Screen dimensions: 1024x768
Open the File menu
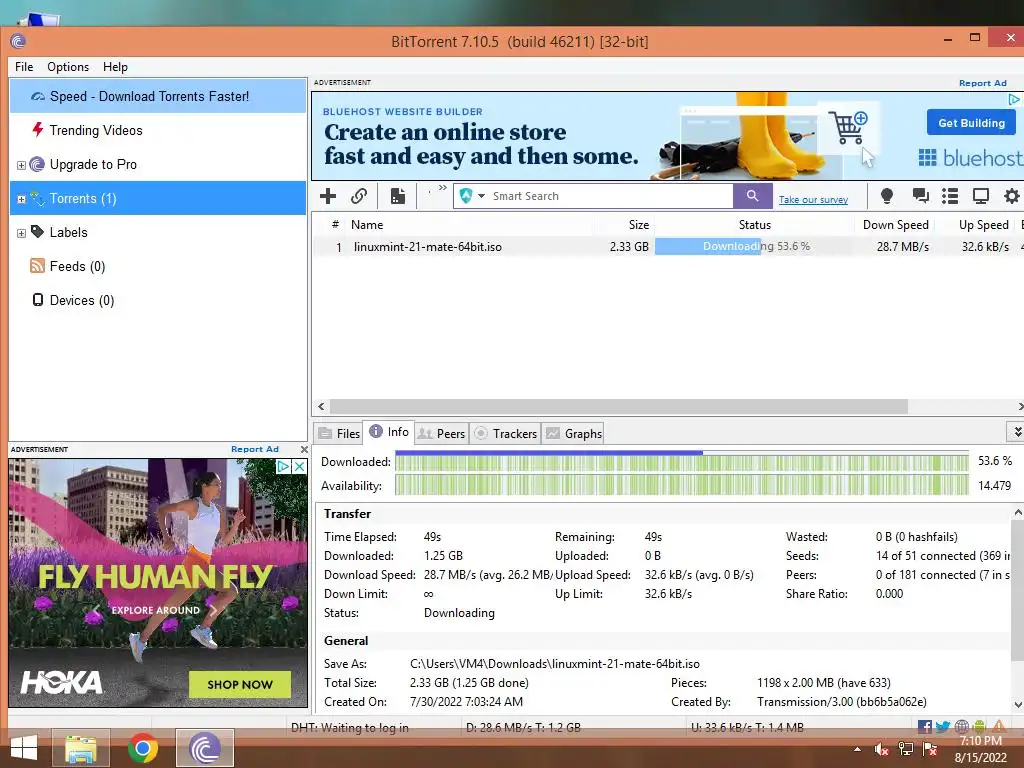pyautogui.click(x=24, y=67)
